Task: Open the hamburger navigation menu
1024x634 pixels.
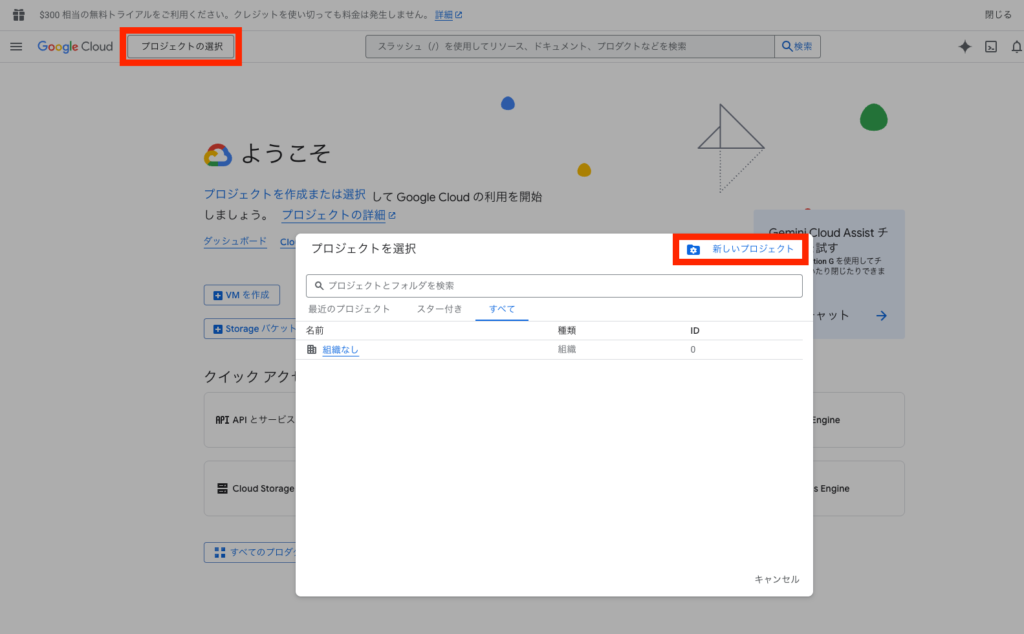Action: pyautogui.click(x=16, y=47)
